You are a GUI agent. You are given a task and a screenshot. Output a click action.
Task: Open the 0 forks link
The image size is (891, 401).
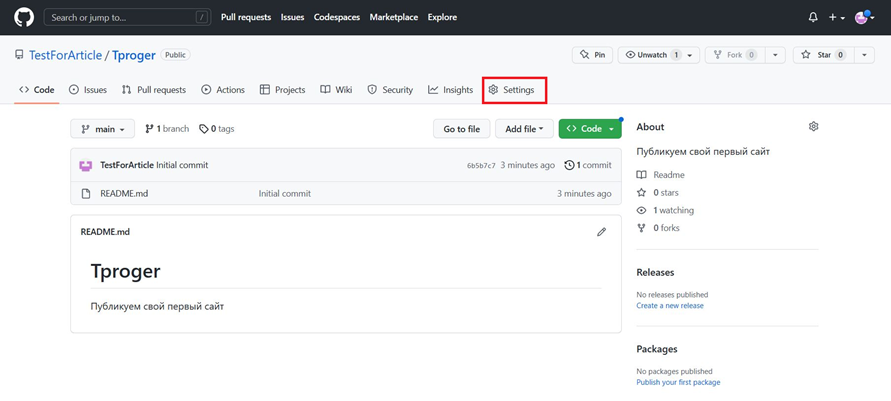(658, 228)
